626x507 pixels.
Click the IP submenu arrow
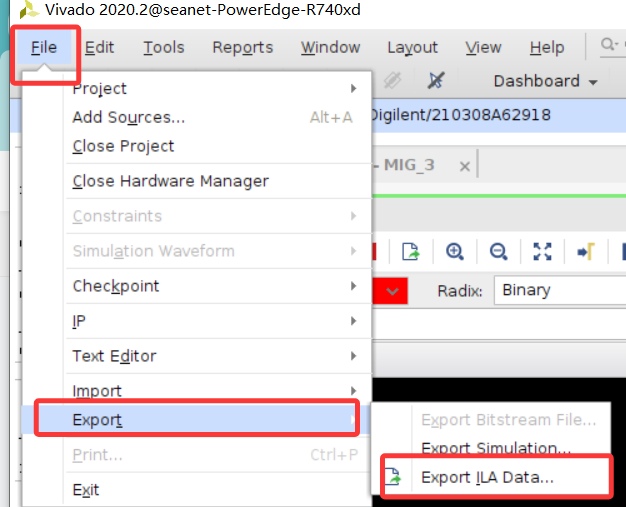point(353,321)
